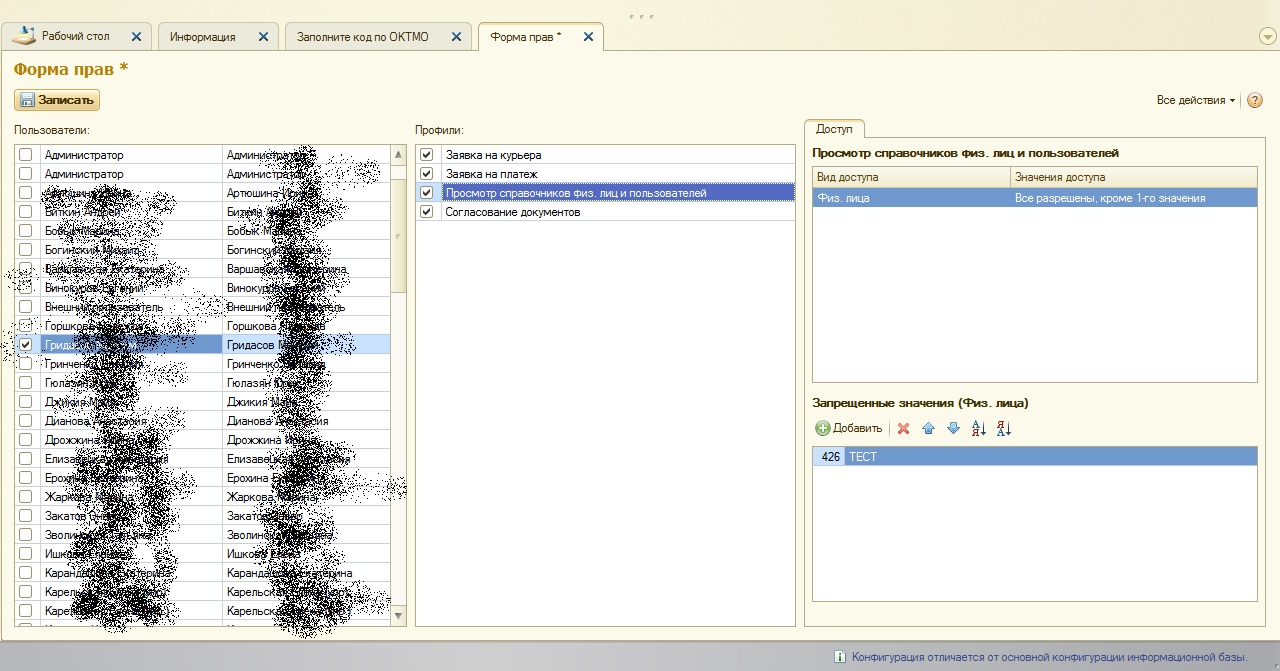Open the Все действия dropdown menu
Screen dimensions: 1280x671
tap(1195, 100)
